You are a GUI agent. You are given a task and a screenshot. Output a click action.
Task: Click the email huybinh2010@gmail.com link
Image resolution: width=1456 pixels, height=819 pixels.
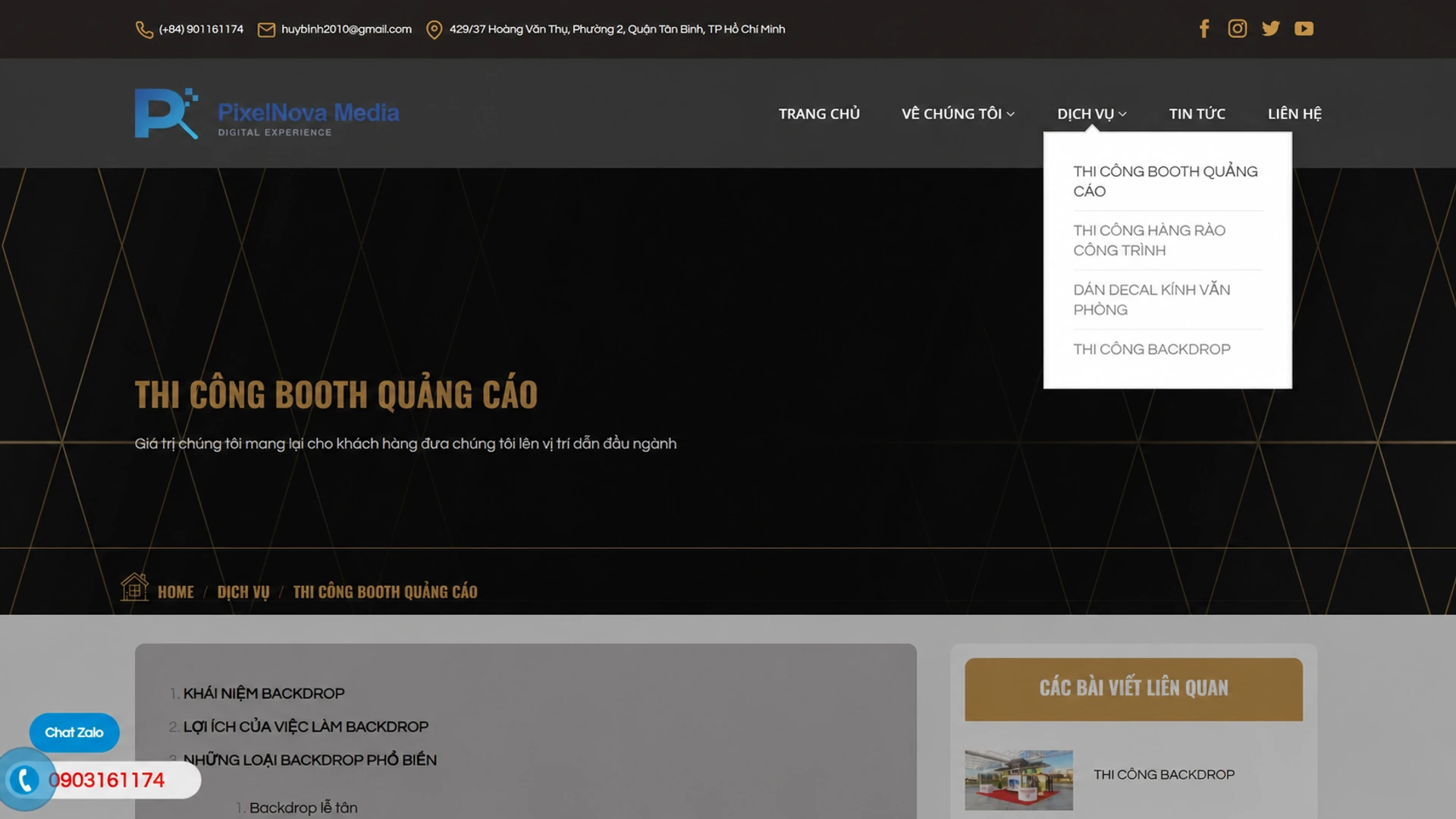tap(347, 30)
